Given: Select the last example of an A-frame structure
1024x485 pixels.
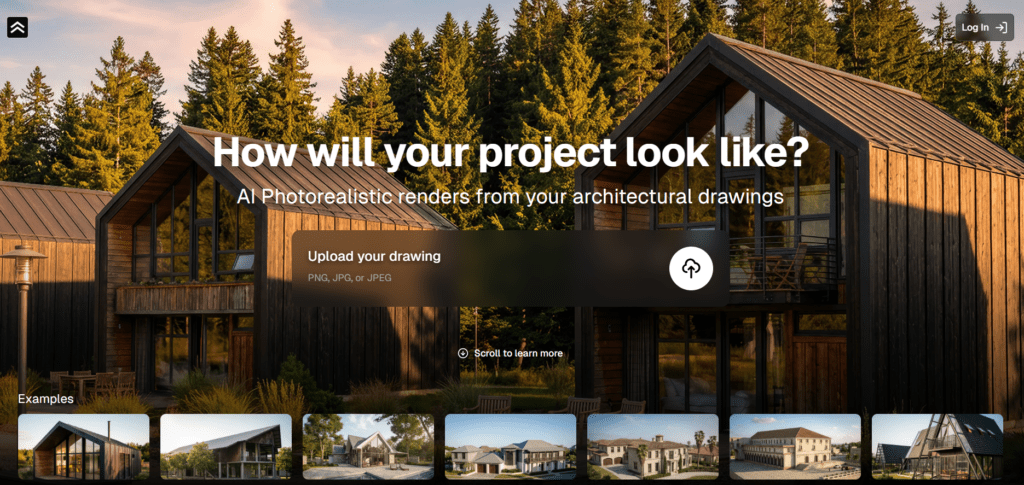Looking at the screenshot, I should [x=937, y=446].
